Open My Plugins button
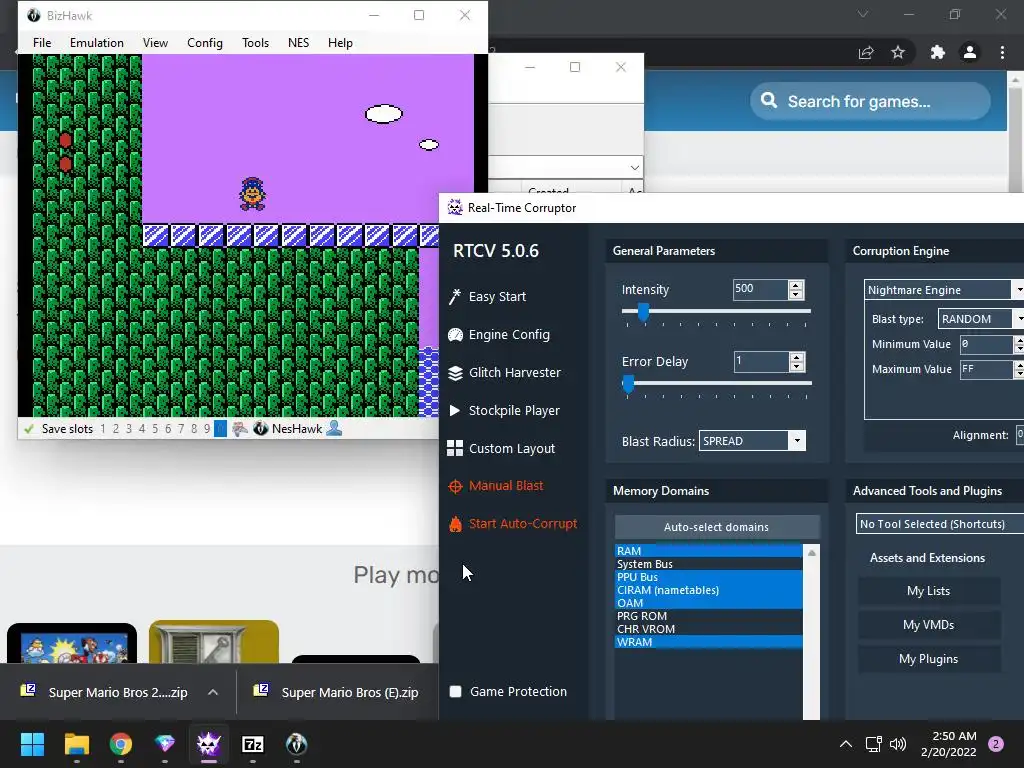Screen dimensions: 1024x768 pos(928,659)
